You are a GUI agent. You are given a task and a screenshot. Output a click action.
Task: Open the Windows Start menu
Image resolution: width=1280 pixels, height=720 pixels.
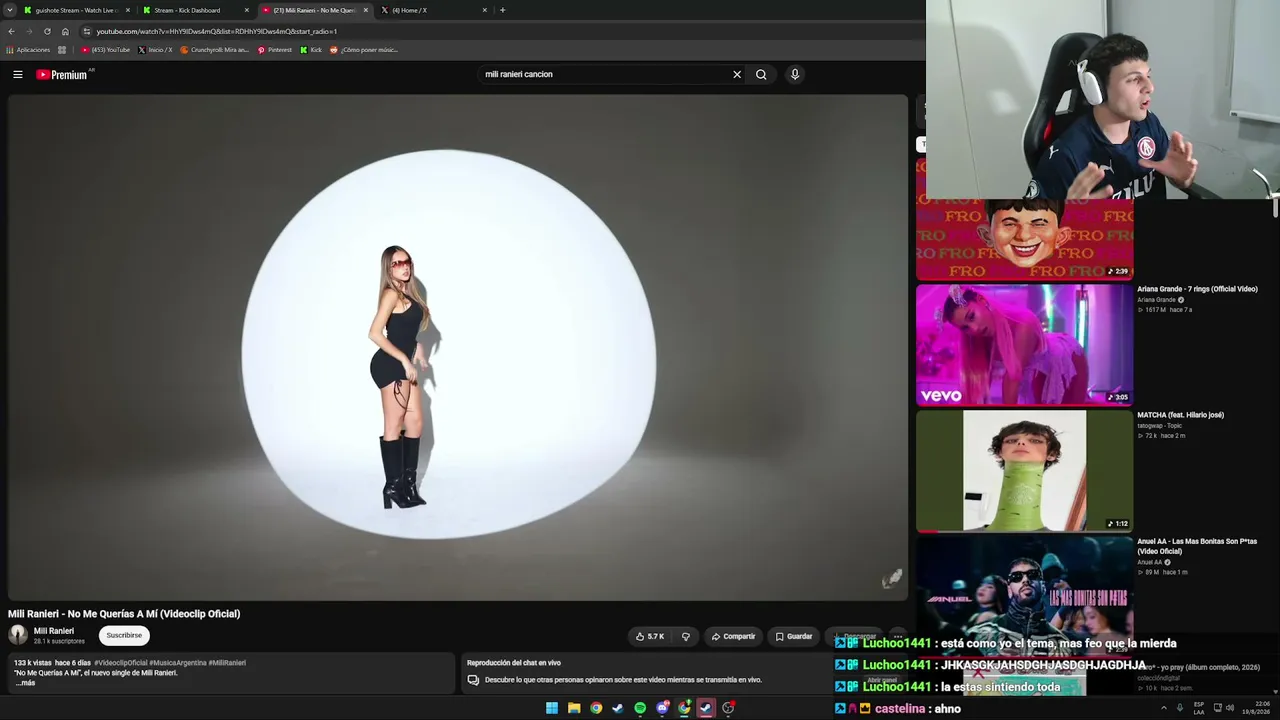pyautogui.click(x=552, y=708)
